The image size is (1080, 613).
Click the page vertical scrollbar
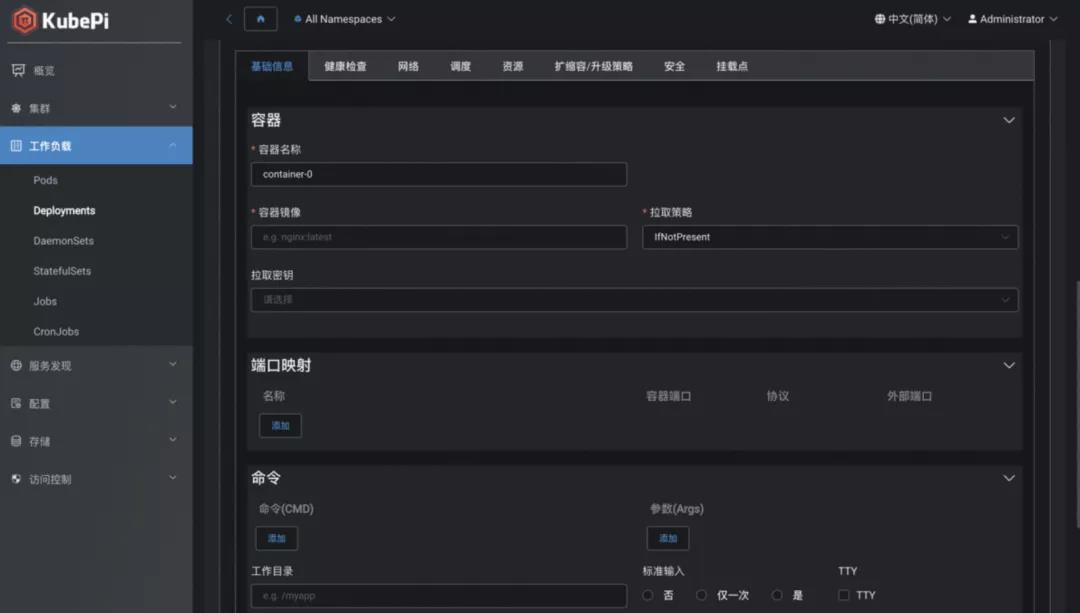[x=1077, y=404]
